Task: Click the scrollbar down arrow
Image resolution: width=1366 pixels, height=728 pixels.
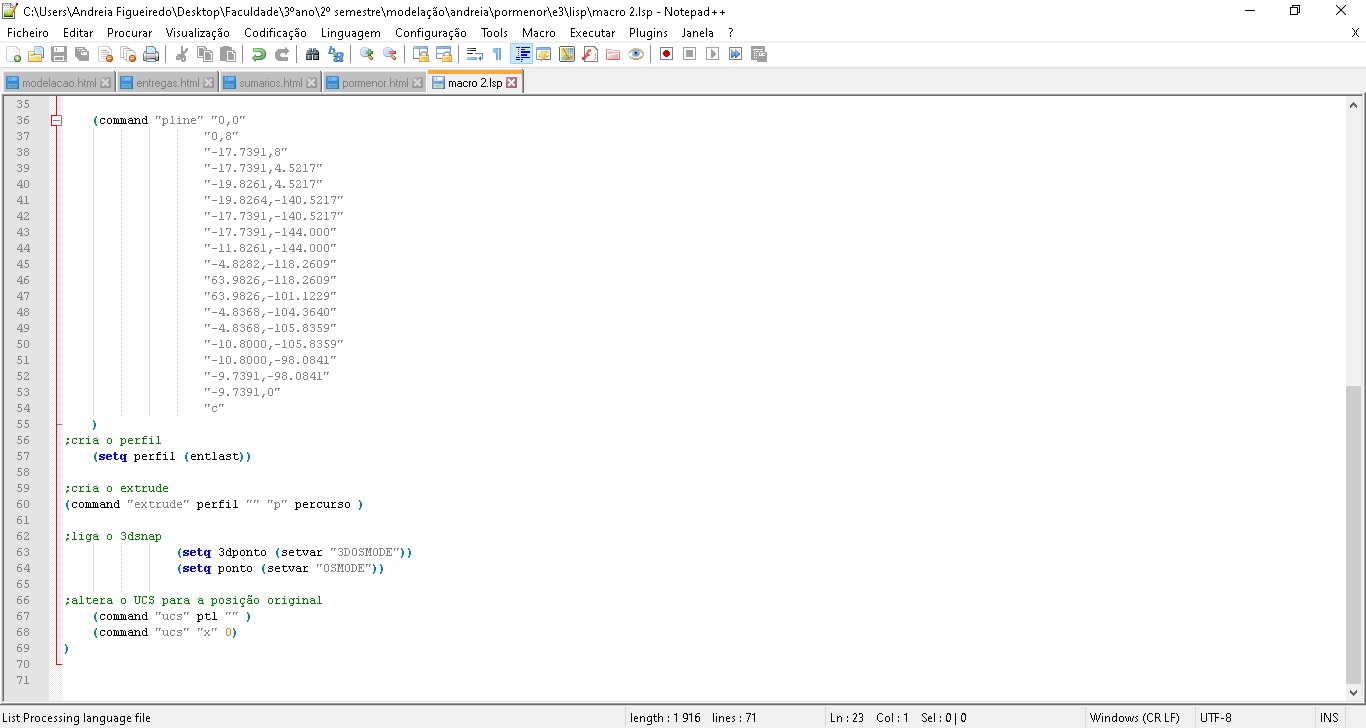Action: (1354, 693)
